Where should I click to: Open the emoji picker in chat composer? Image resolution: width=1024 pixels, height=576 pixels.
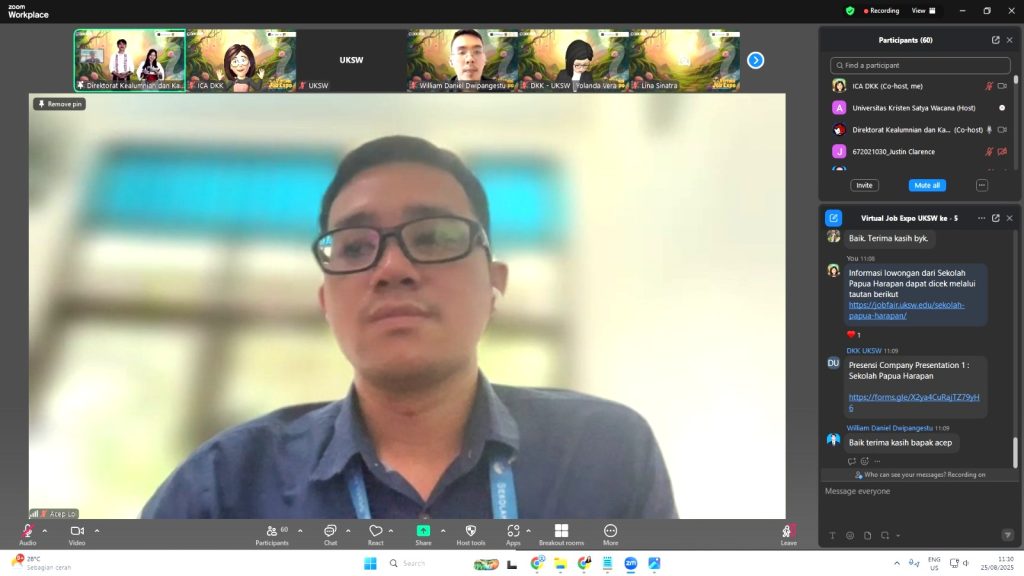(850, 535)
